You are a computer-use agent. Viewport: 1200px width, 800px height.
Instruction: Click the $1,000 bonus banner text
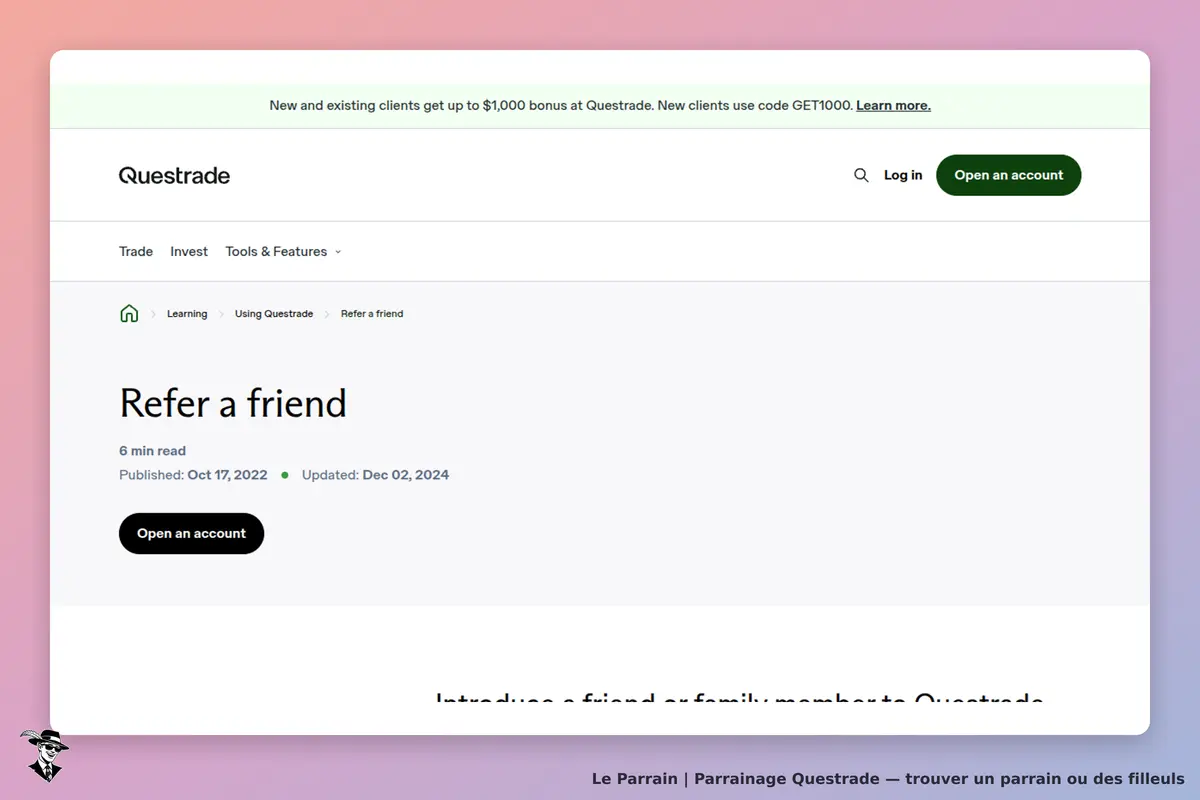[x=561, y=105]
